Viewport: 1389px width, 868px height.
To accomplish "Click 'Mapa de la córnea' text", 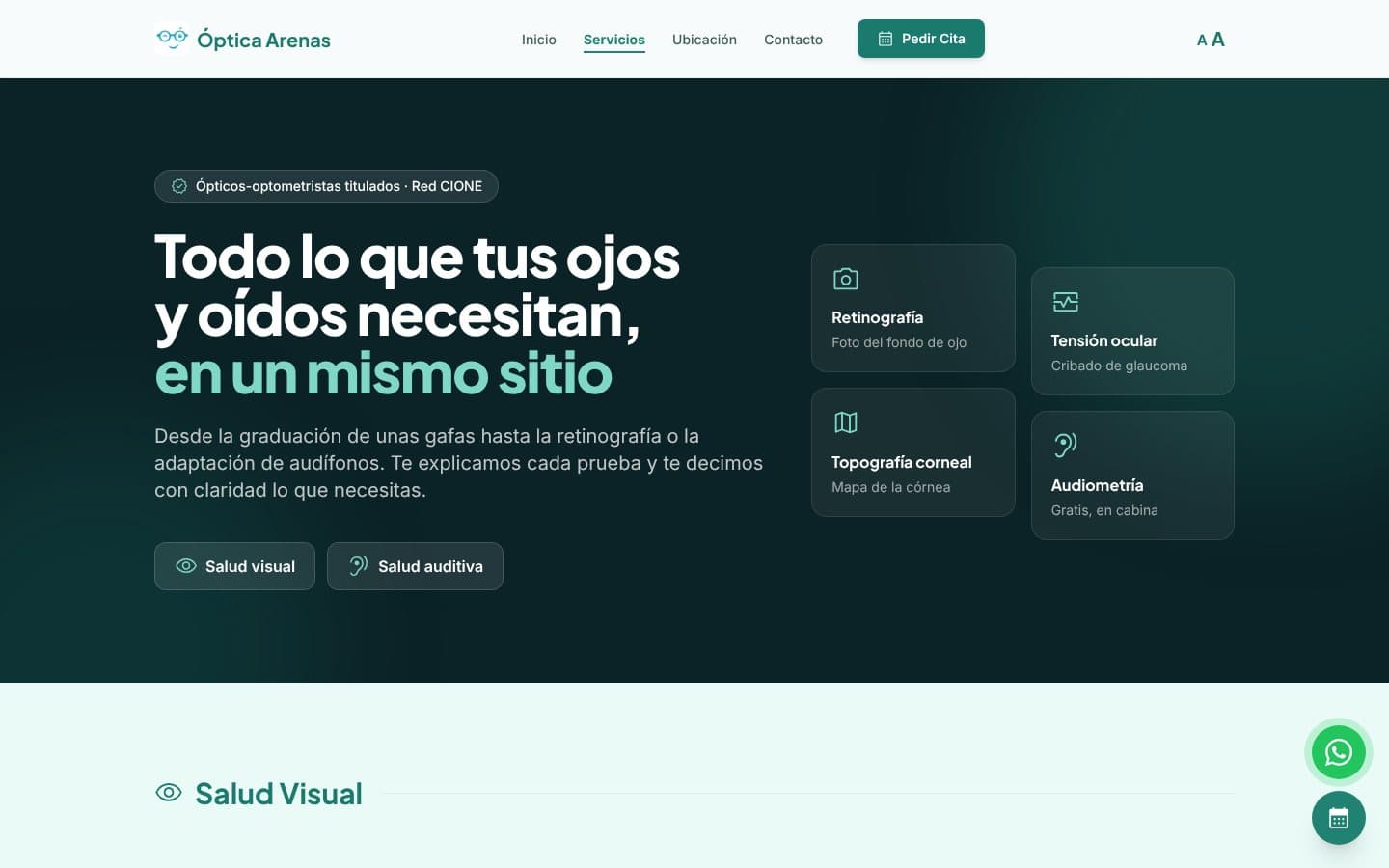I will 890,487.
